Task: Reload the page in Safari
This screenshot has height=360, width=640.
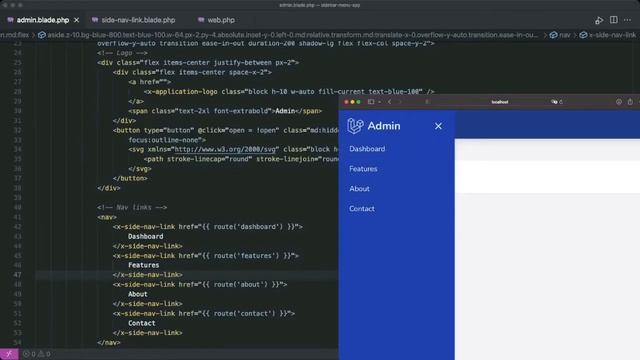Action: click(561, 102)
